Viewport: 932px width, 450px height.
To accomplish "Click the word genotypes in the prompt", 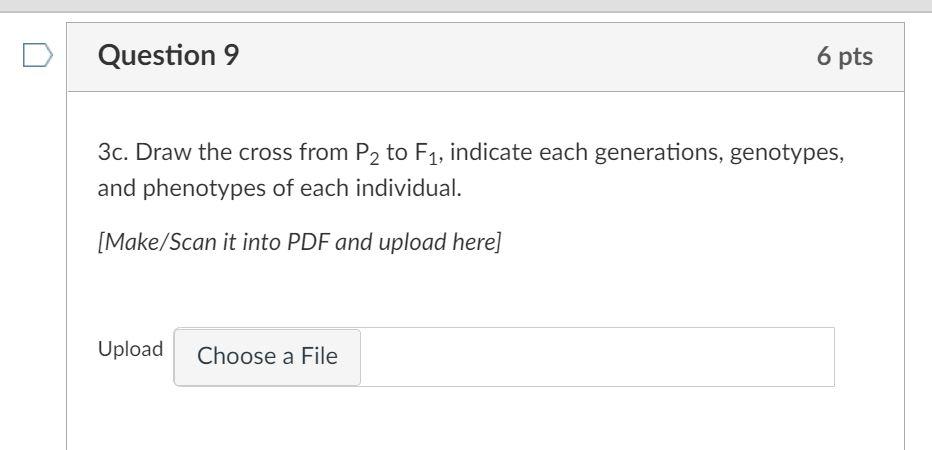I will (785, 154).
